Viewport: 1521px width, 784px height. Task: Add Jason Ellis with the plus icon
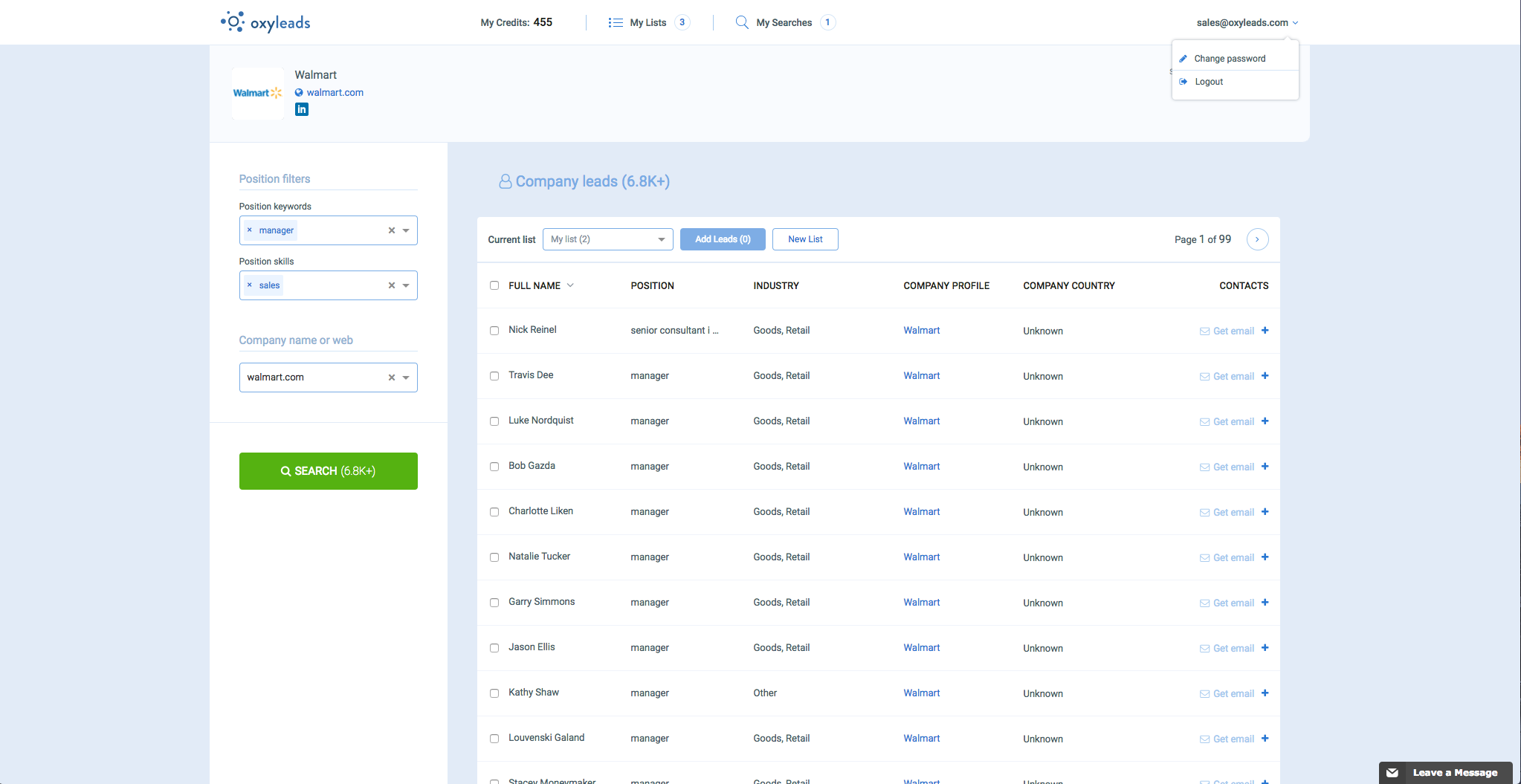[x=1265, y=647]
